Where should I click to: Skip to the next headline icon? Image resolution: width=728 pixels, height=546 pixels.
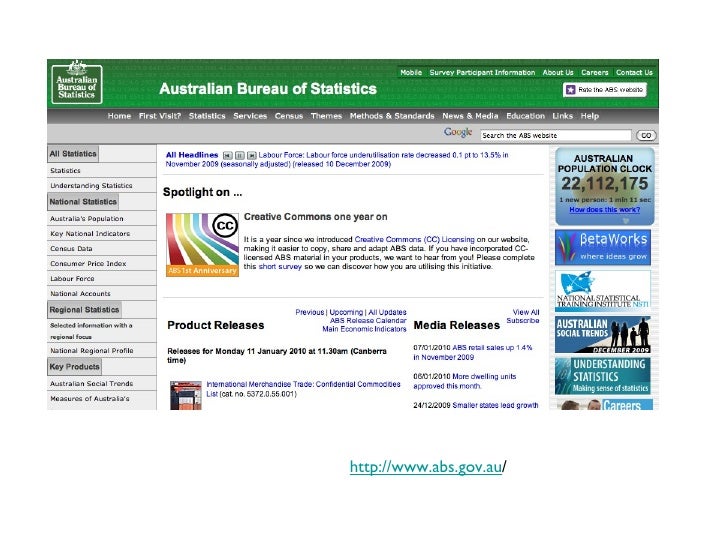click(x=252, y=156)
